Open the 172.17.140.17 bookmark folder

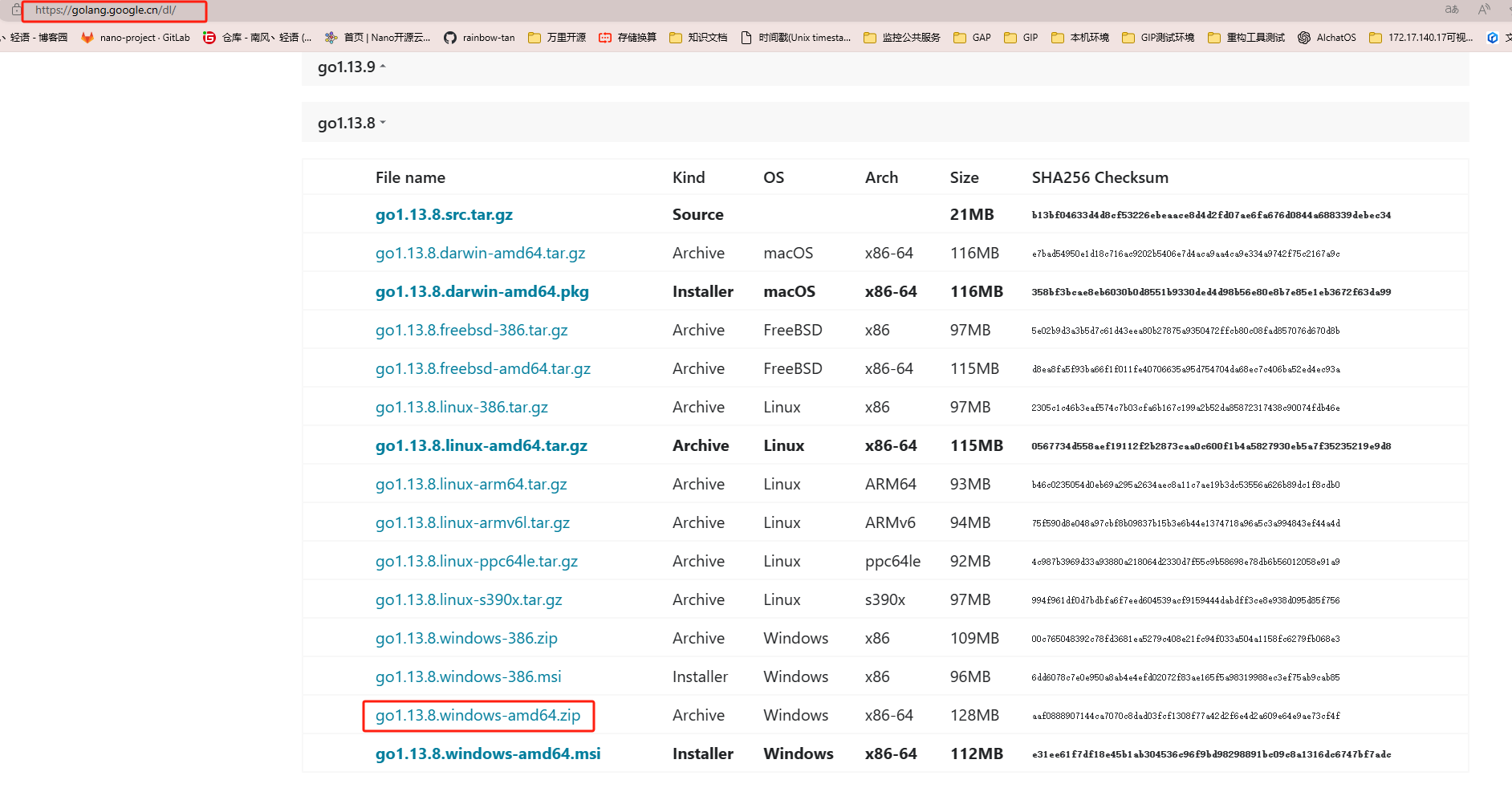[x=1421, y=38]
